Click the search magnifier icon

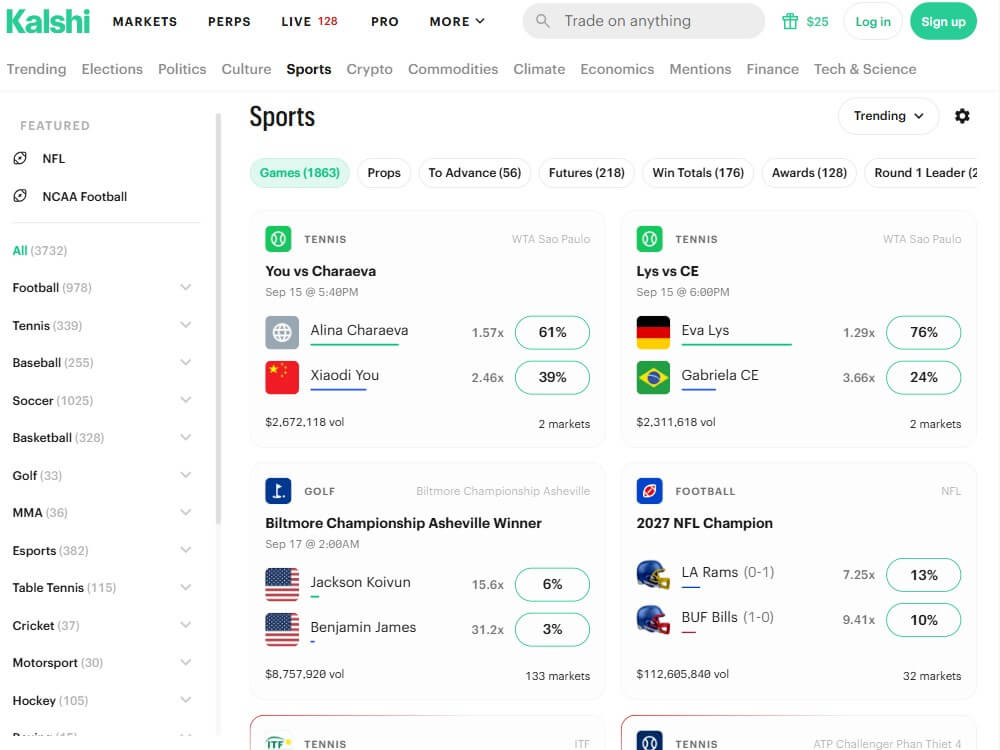tap(542, 21)
